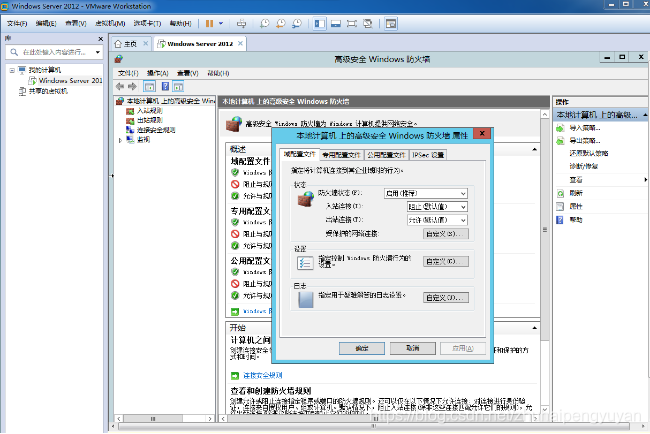Click 自定义(C) button in 设置 section
Screen dimensions: 650x434
pos(446,262)
